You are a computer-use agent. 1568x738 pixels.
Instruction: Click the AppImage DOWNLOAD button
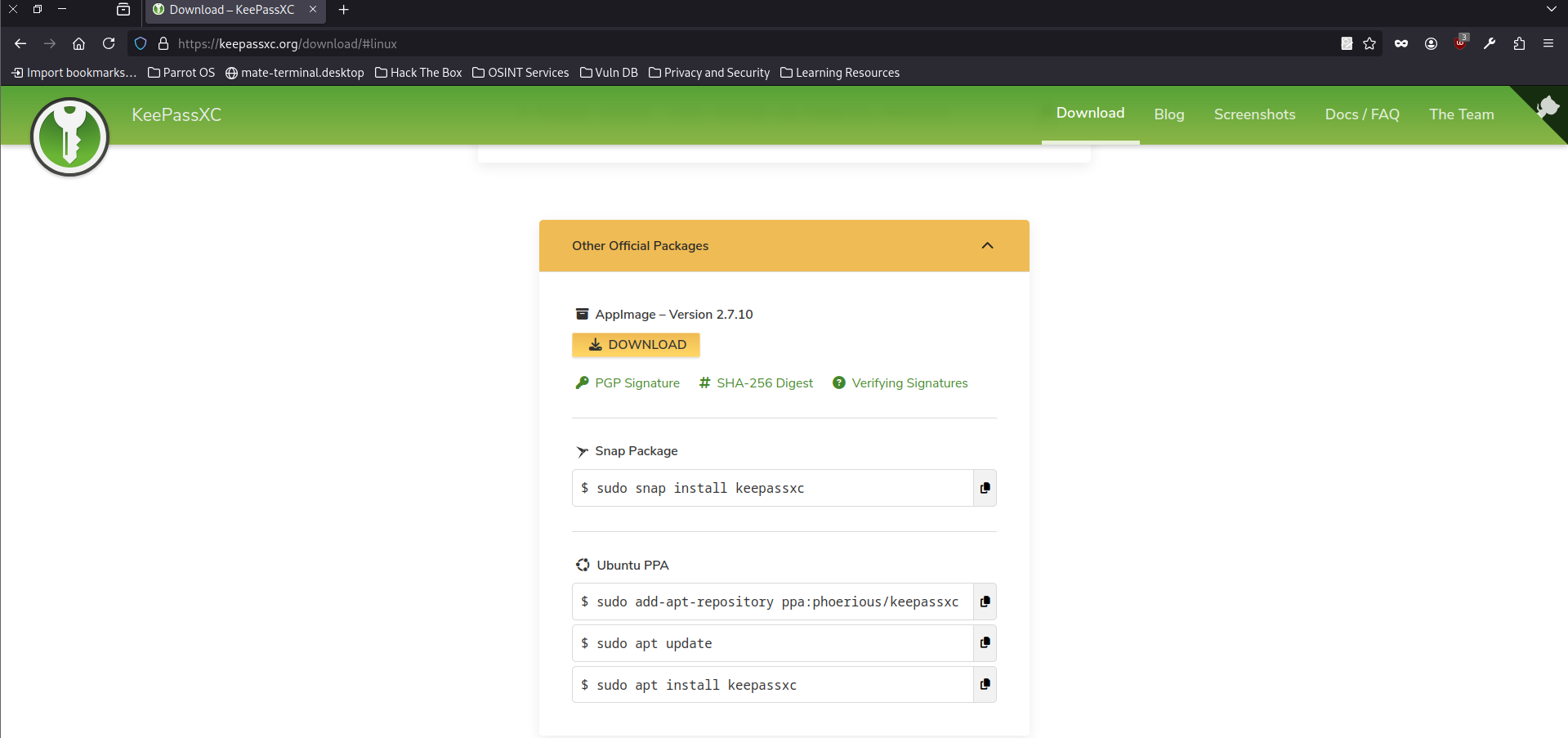636,345
